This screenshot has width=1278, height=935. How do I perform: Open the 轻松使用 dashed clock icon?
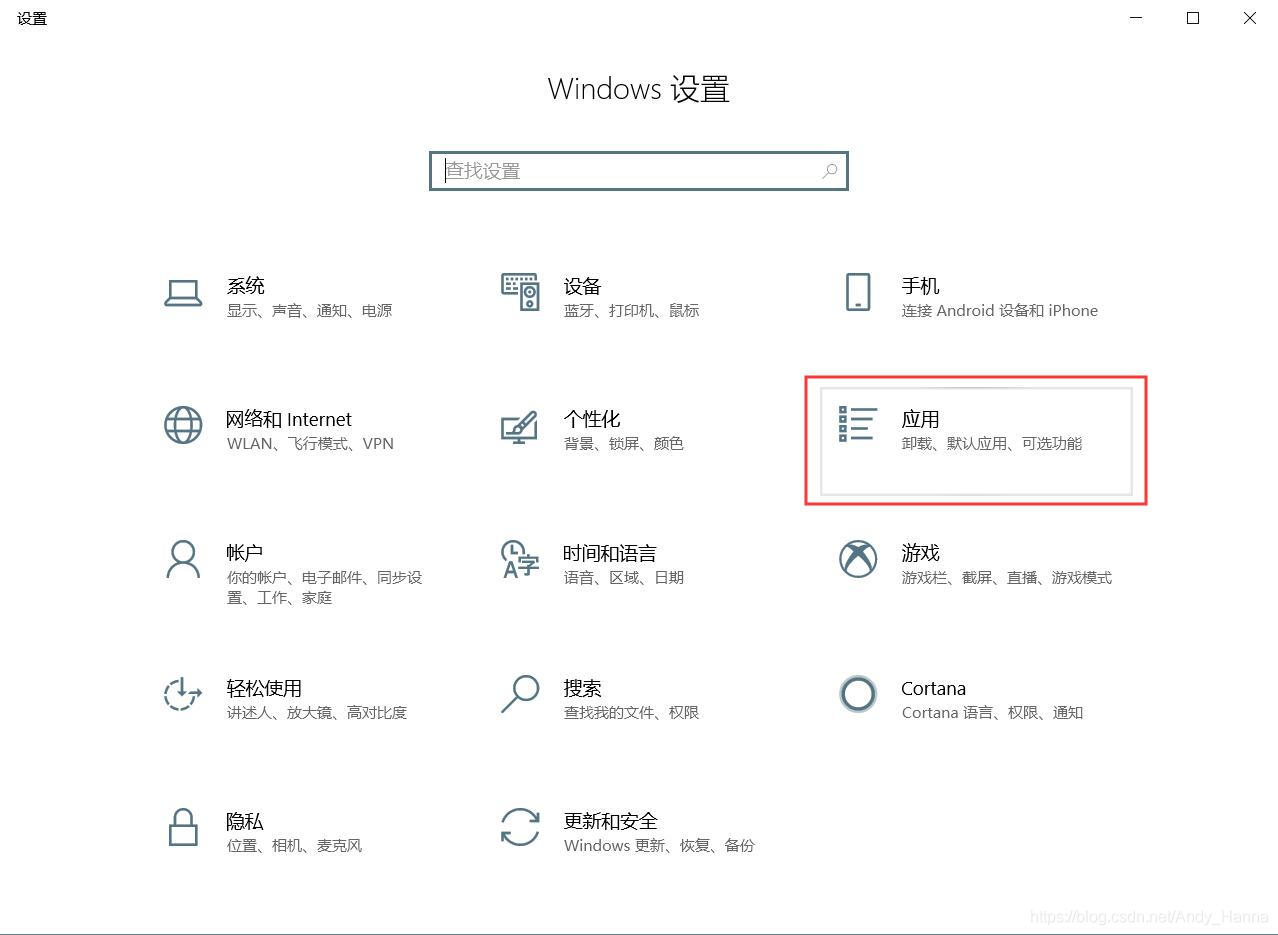[x=183, y=694]
